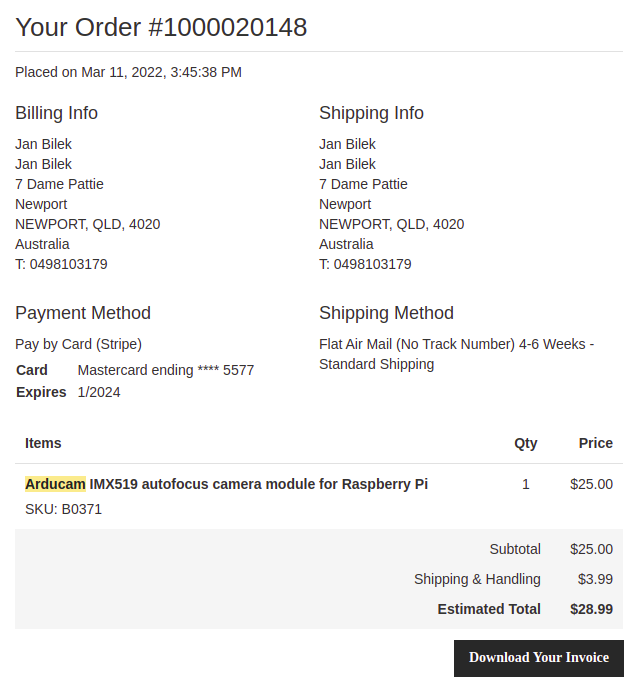Select the order placed date text
The height and width of the screenshot is (688, 635).
[128, 72]
